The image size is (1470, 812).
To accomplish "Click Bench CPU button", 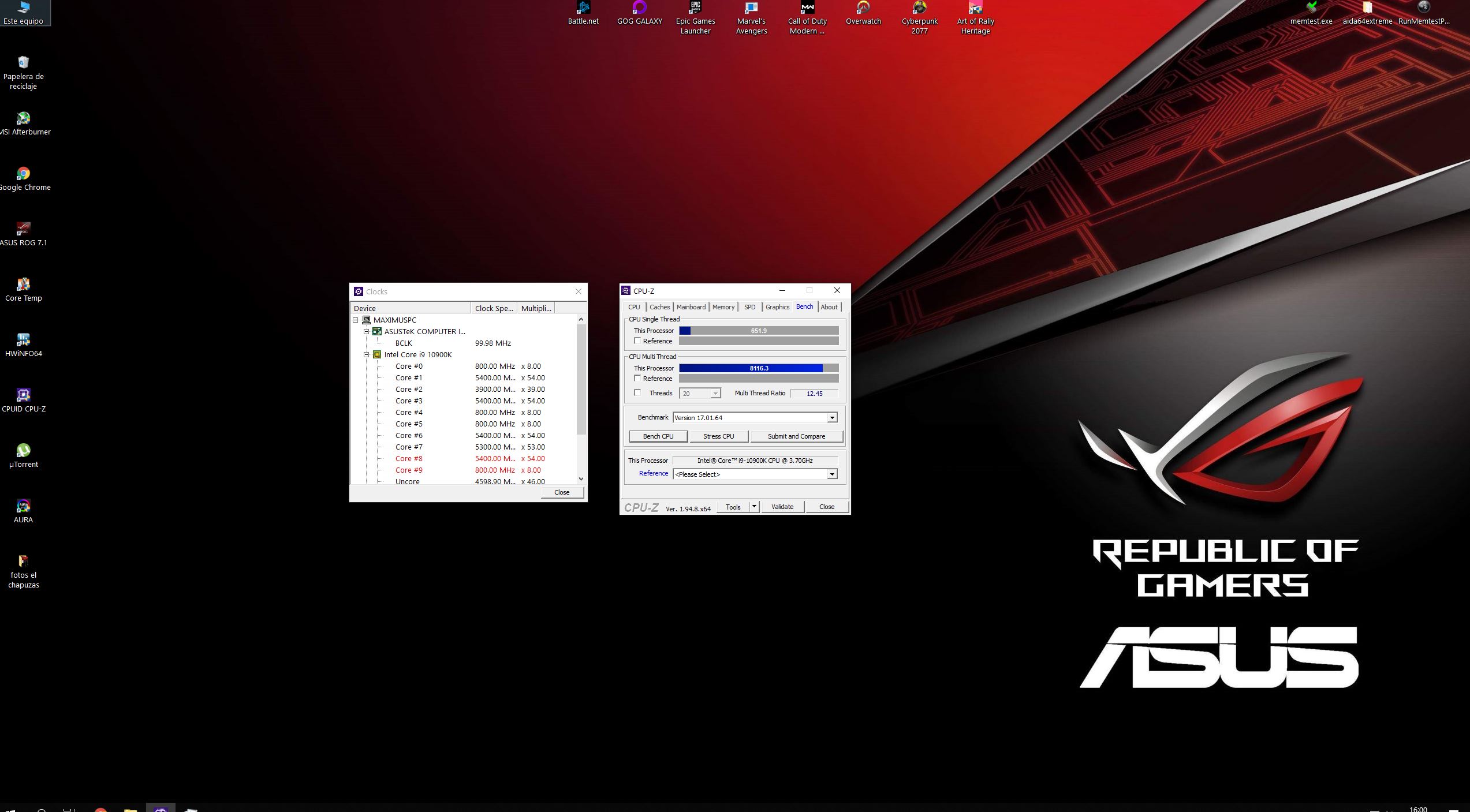I will click(658, 436).
